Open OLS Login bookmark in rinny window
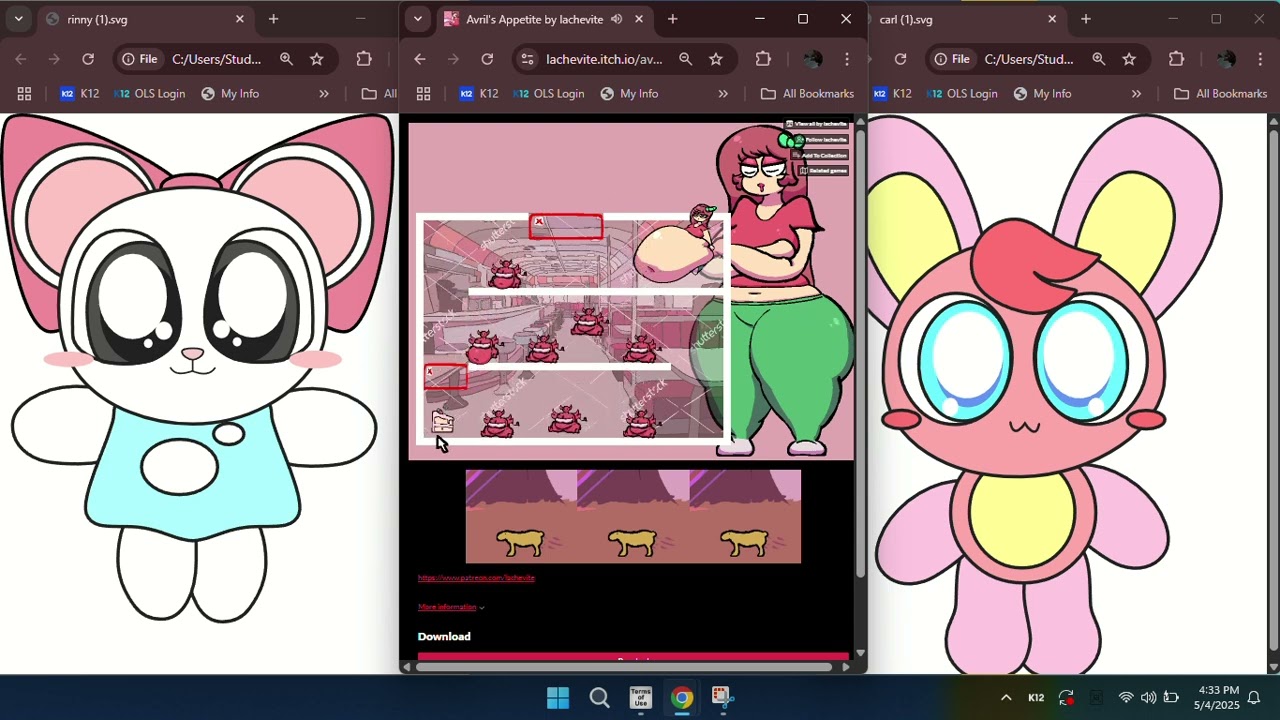Viewport: 1280px width, 720px height. [x=149, y=94]
